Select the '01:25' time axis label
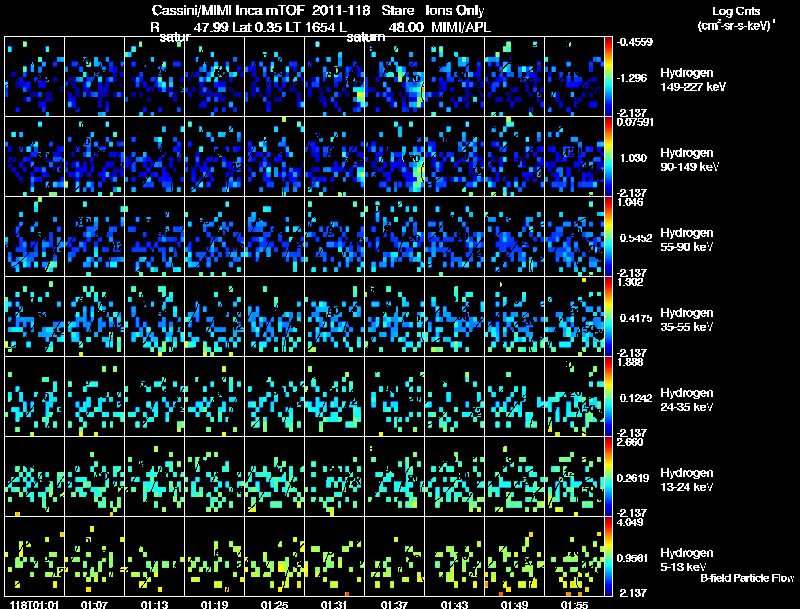 (x=274, y=604)
